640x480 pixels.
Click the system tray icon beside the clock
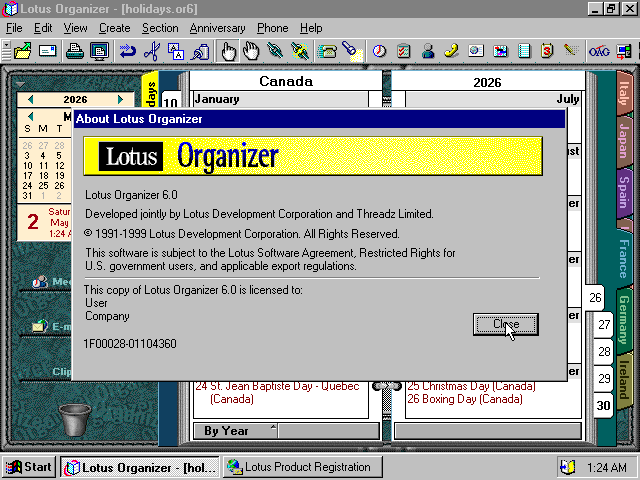click(x=568, y=467)
